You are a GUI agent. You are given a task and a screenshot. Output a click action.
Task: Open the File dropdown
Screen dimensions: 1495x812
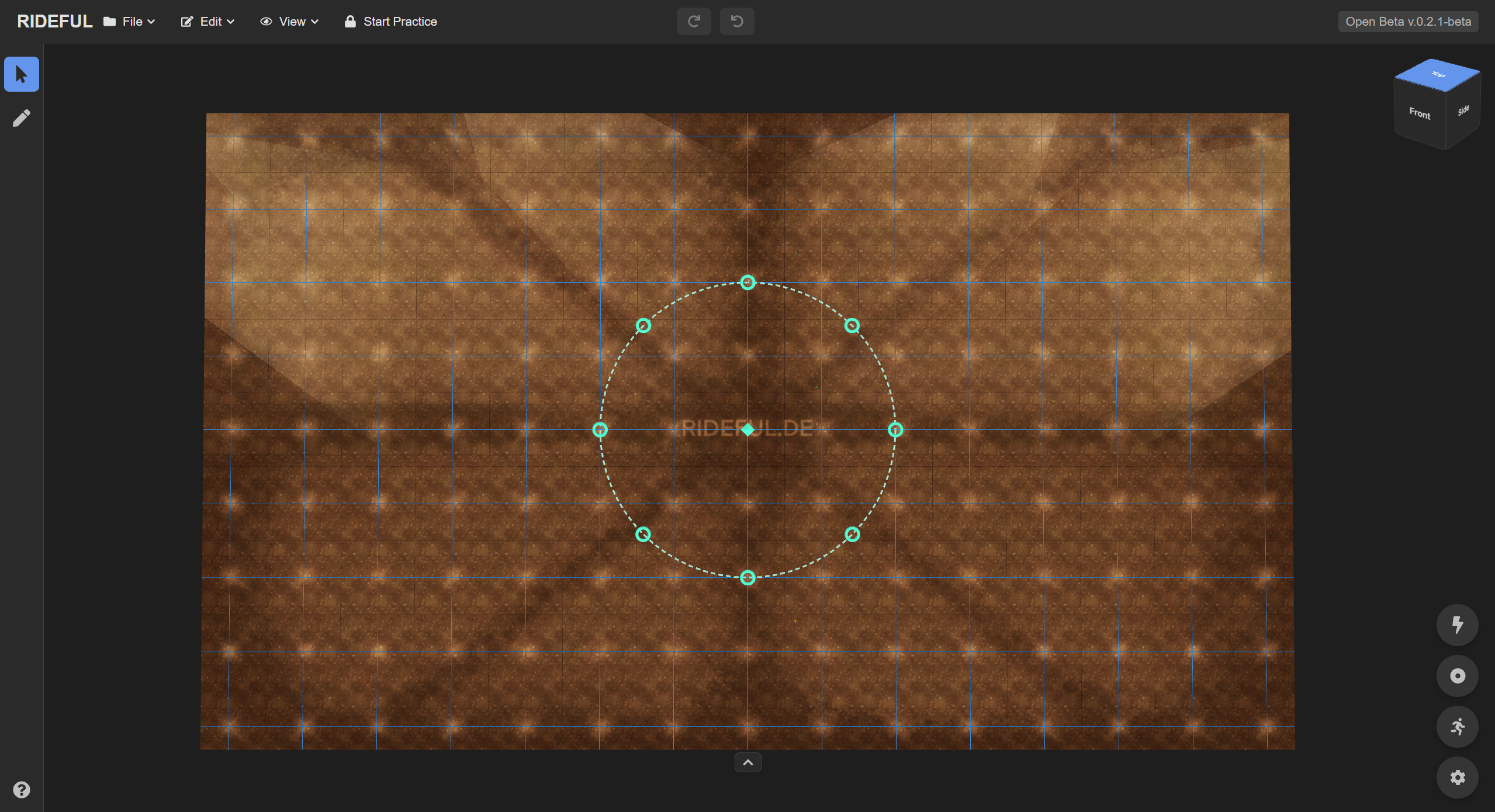[129, 21]
